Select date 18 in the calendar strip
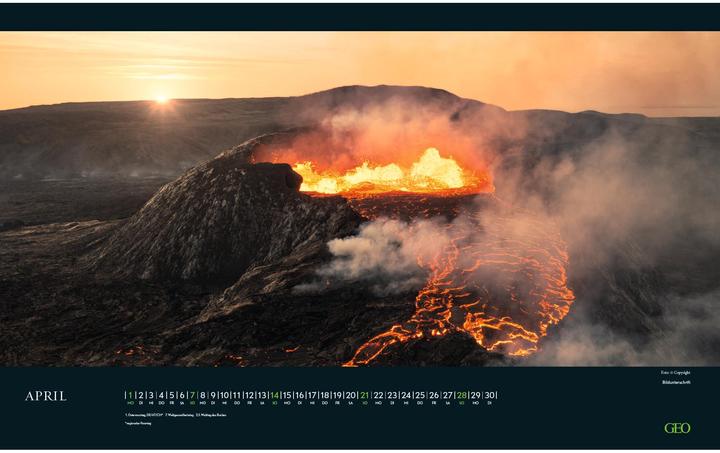Screen dimensions: 720x453 coord(325,395)
